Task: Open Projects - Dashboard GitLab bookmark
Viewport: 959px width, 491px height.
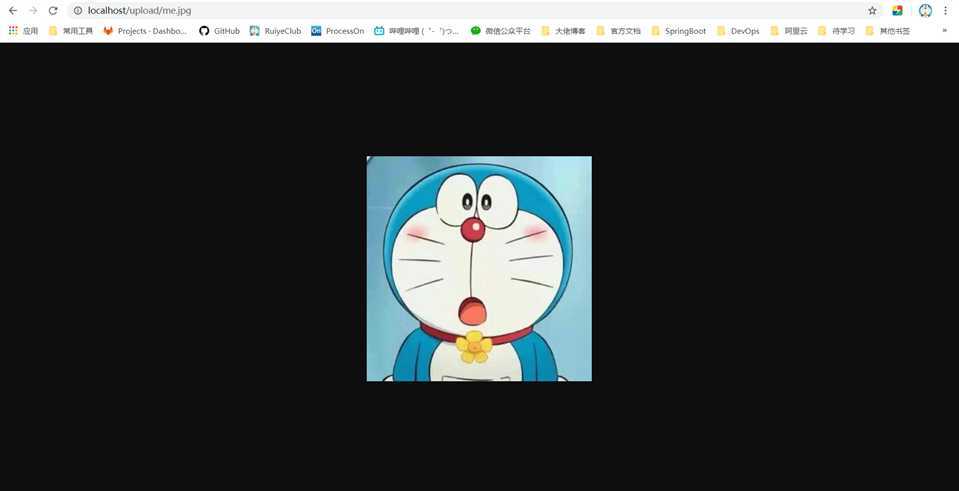Action: click(x=146, y=31)
